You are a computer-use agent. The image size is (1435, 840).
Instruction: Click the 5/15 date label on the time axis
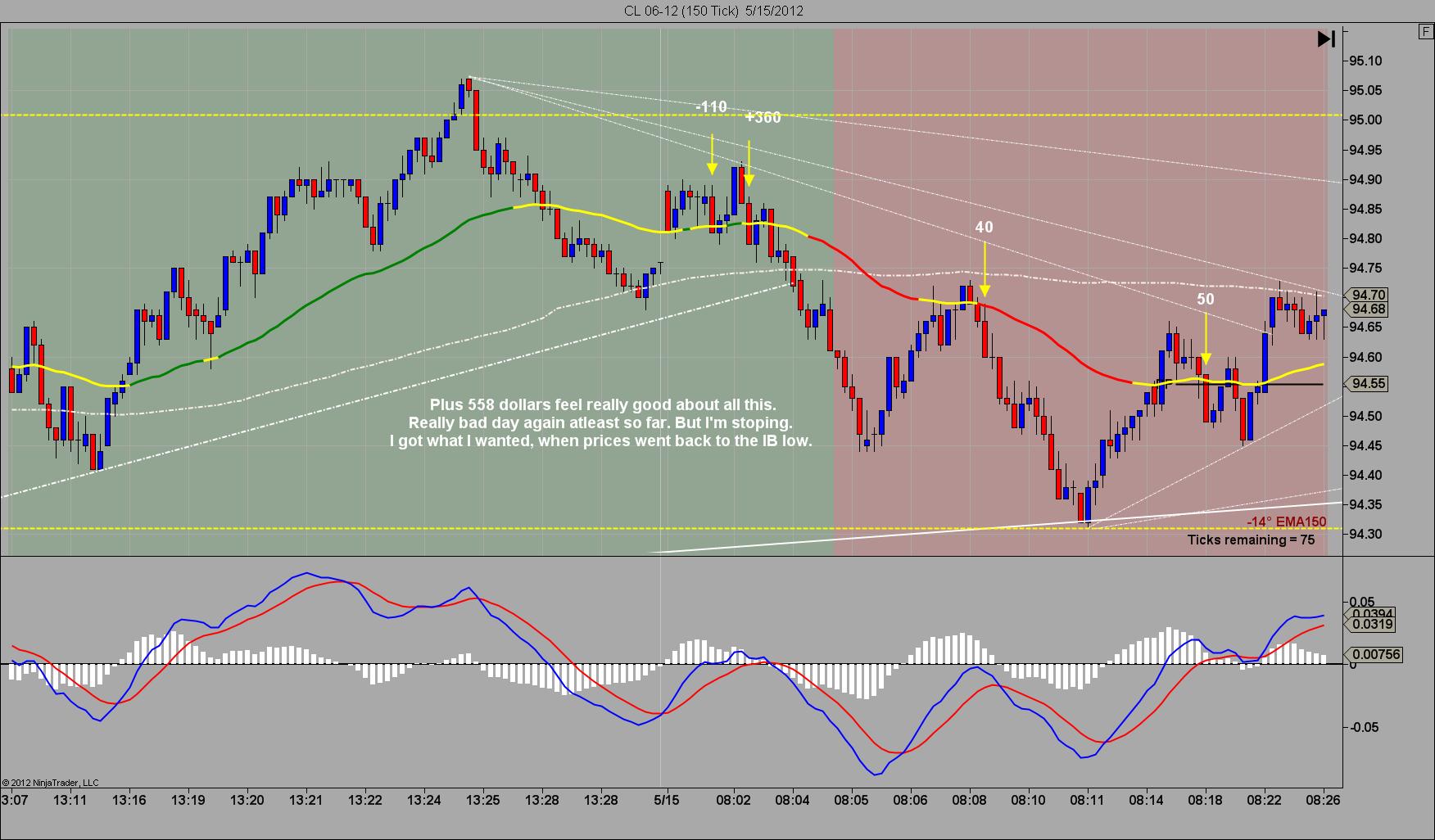(x=667, y=800)
